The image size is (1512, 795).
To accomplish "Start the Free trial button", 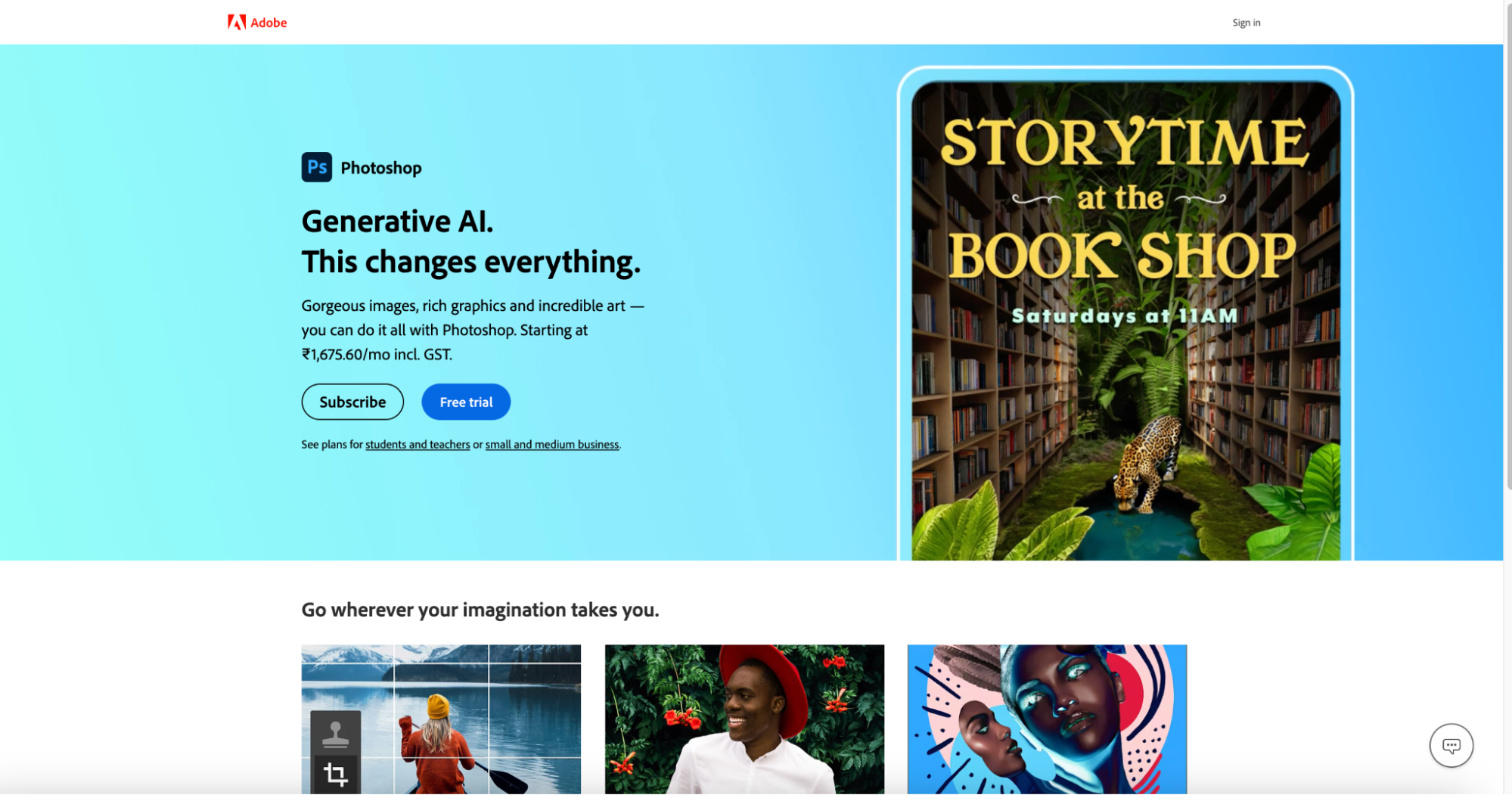I will point(466,402).
